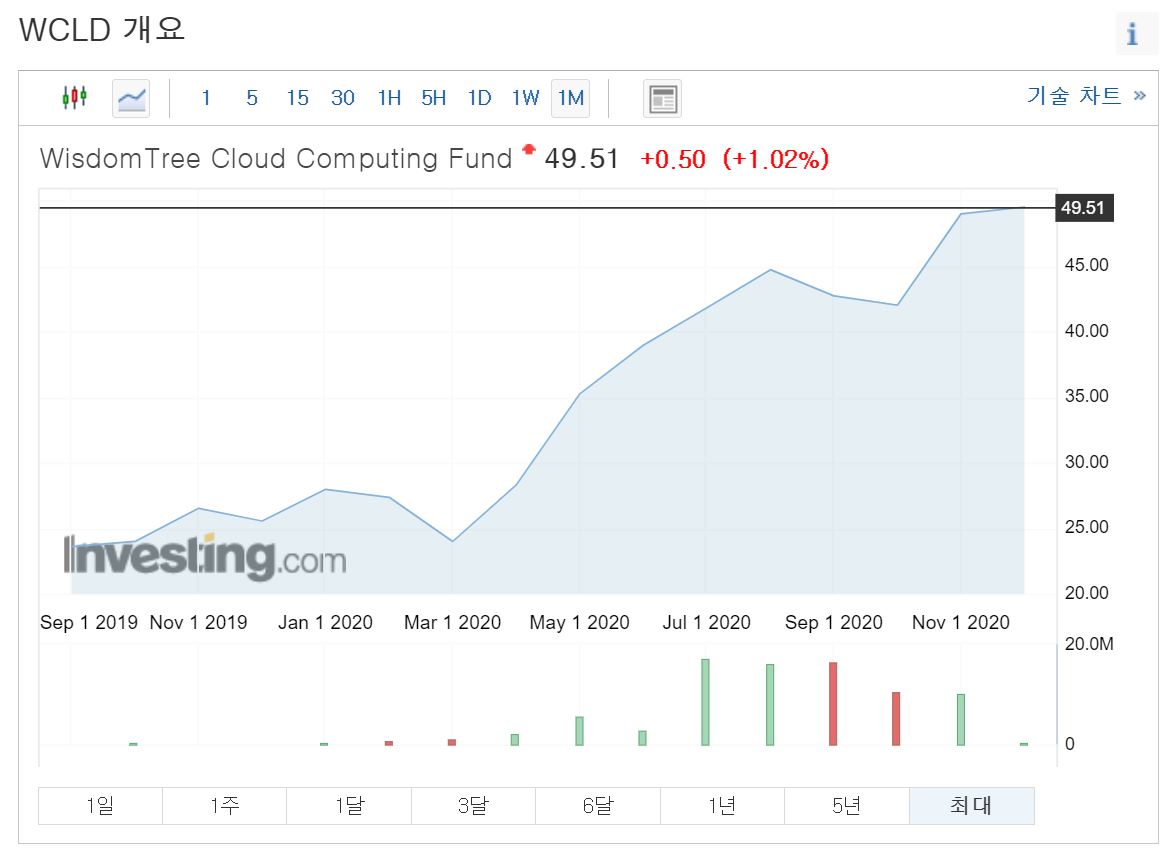The height and width of the screenshot is (856, 1174).
Task: Click the tall red volume bar for Sep 2020
Action: pos(833,704)
